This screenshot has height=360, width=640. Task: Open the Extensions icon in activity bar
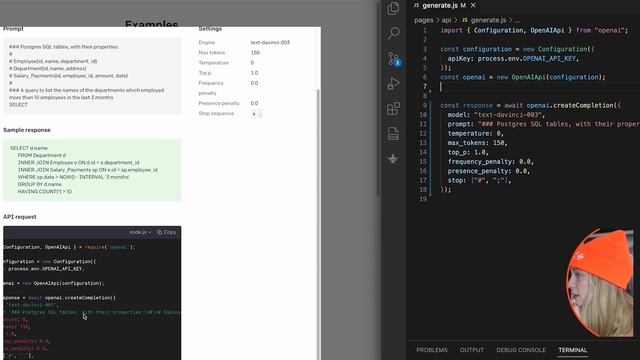point(393,109)
